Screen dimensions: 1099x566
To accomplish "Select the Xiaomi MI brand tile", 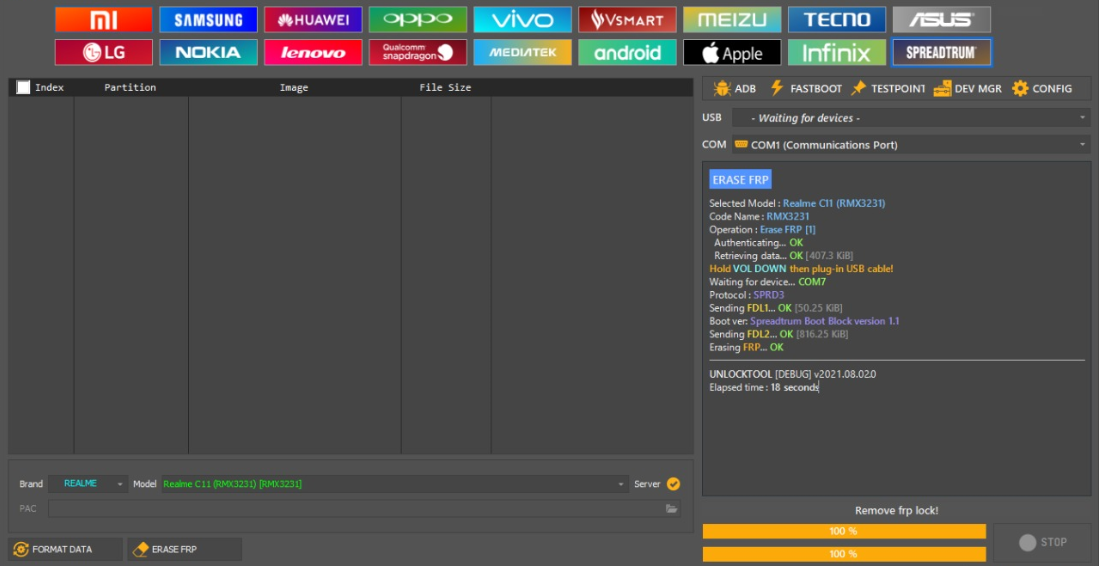I will pos(104,20).
